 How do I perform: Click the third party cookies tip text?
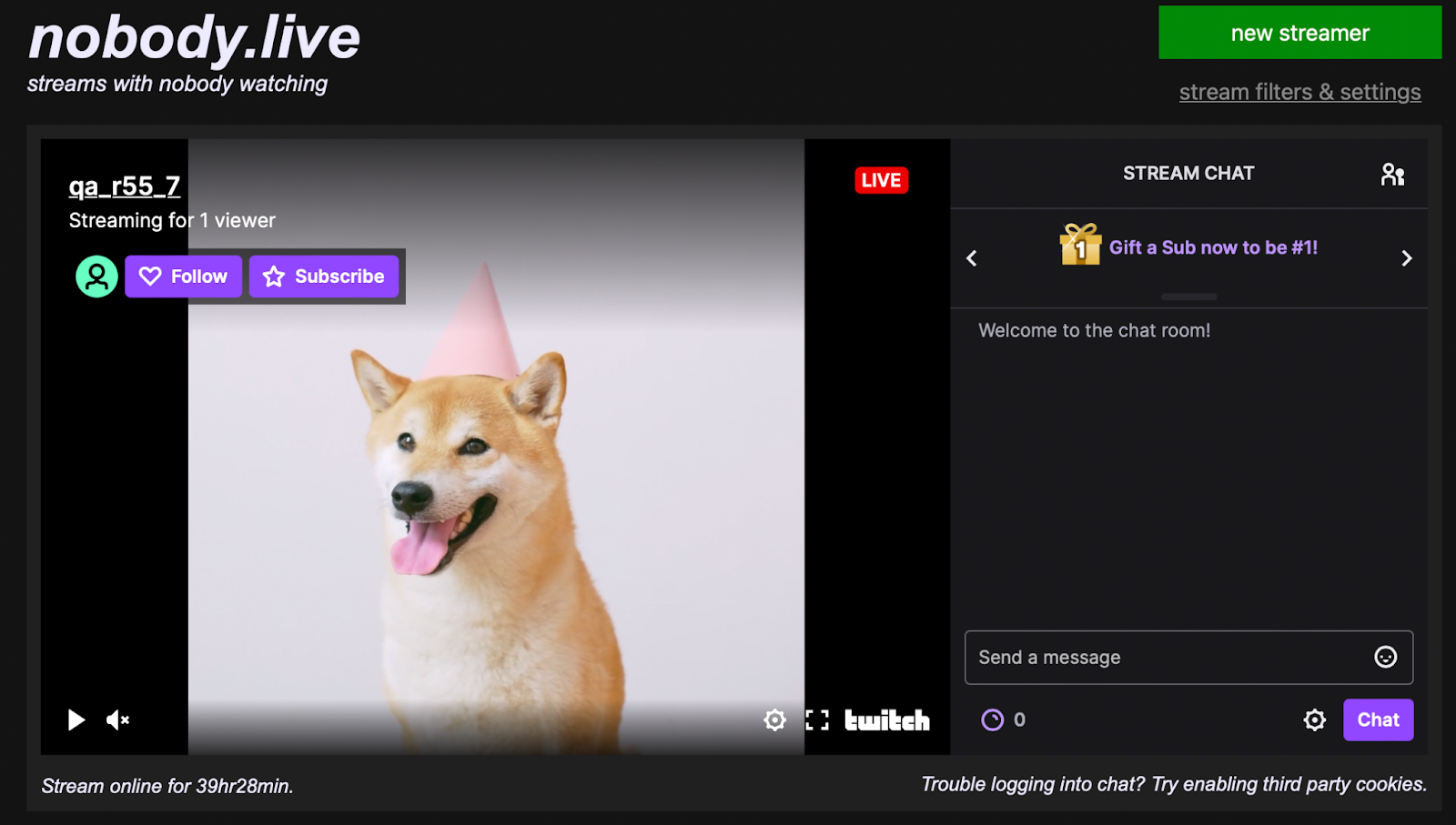click(1174, 785)
